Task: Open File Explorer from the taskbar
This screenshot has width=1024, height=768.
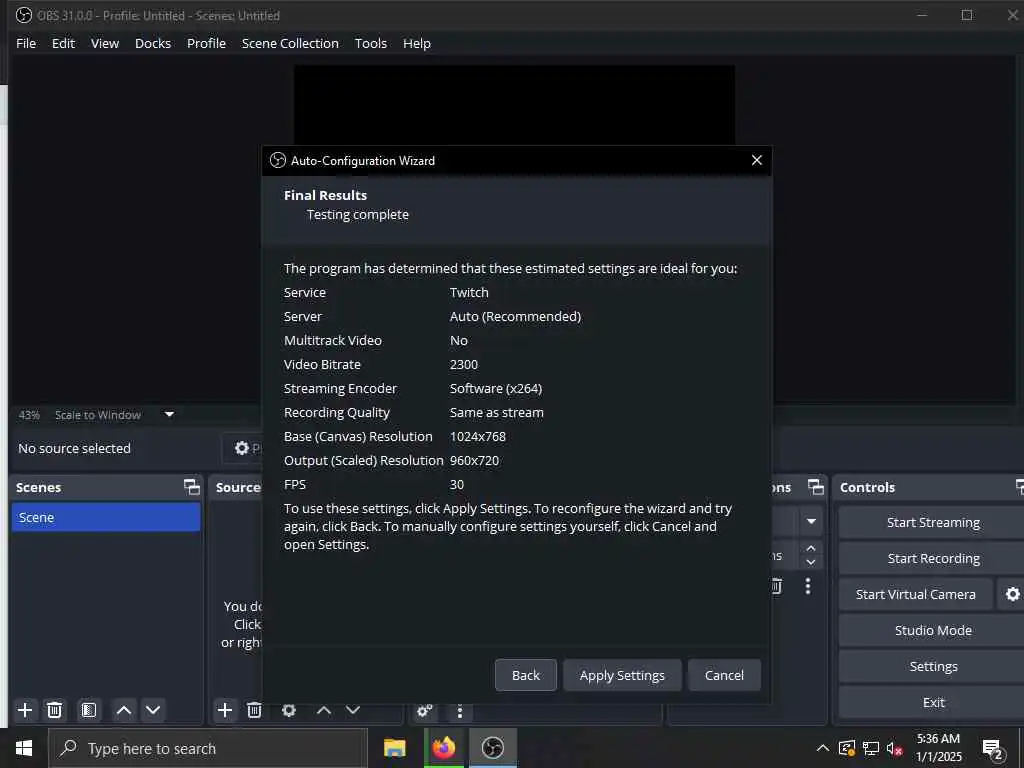Action: point(394,748)
